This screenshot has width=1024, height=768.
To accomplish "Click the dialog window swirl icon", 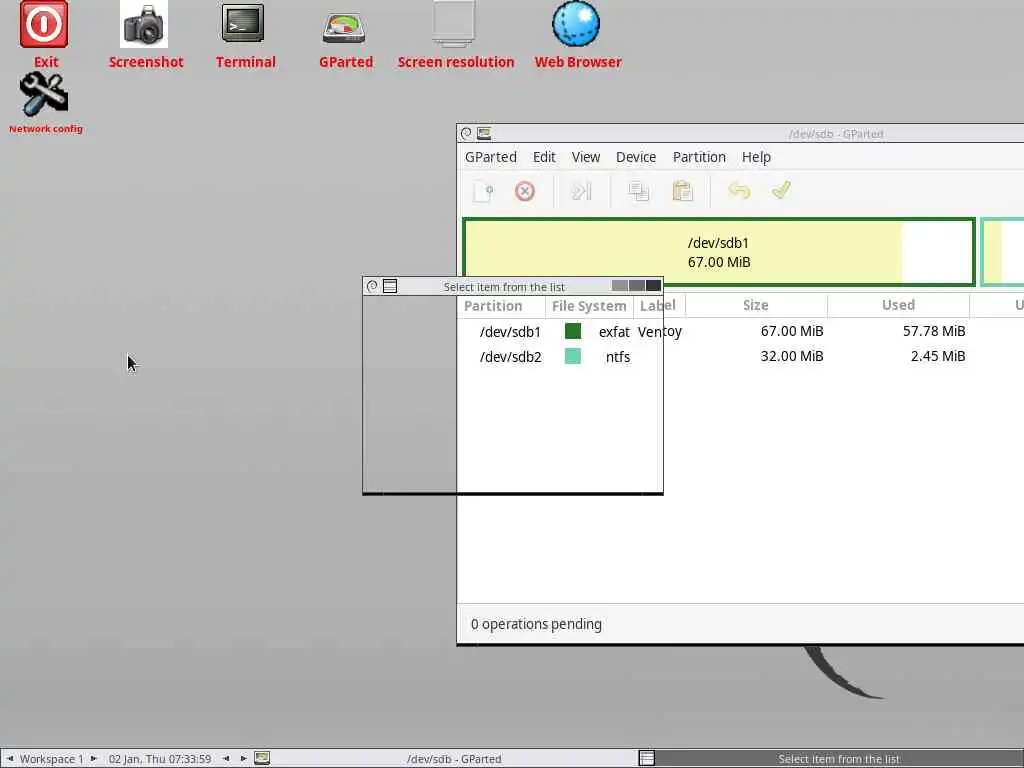I will [x=372, y=286].
